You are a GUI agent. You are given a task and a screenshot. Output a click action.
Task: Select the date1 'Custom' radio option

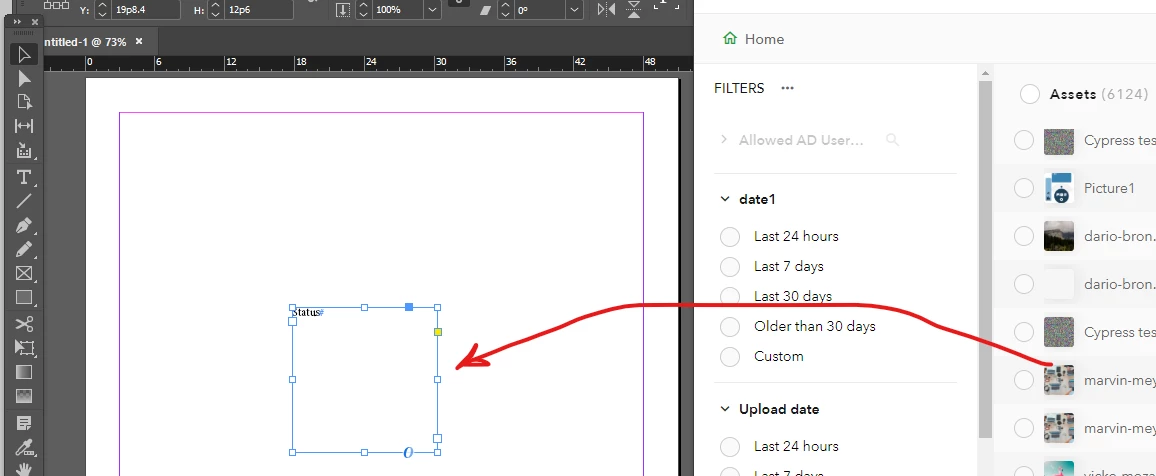pos(730,357)
